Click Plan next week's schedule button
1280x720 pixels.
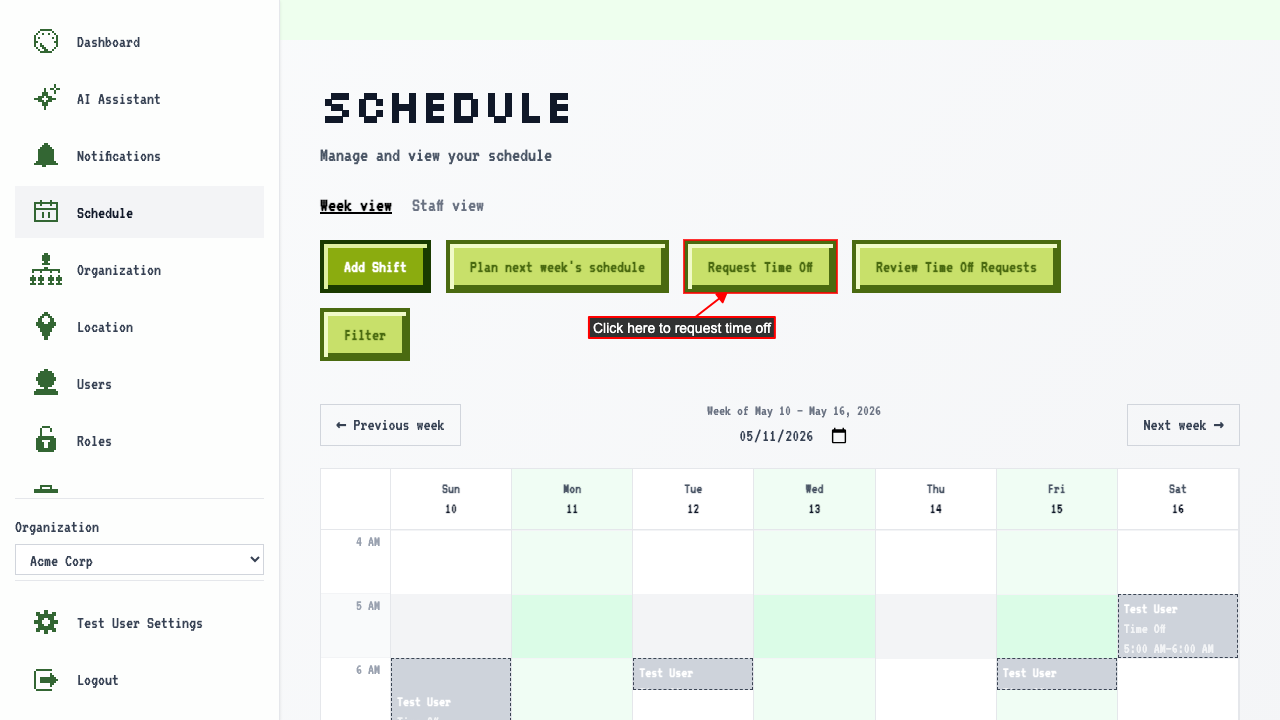[557, 267]
